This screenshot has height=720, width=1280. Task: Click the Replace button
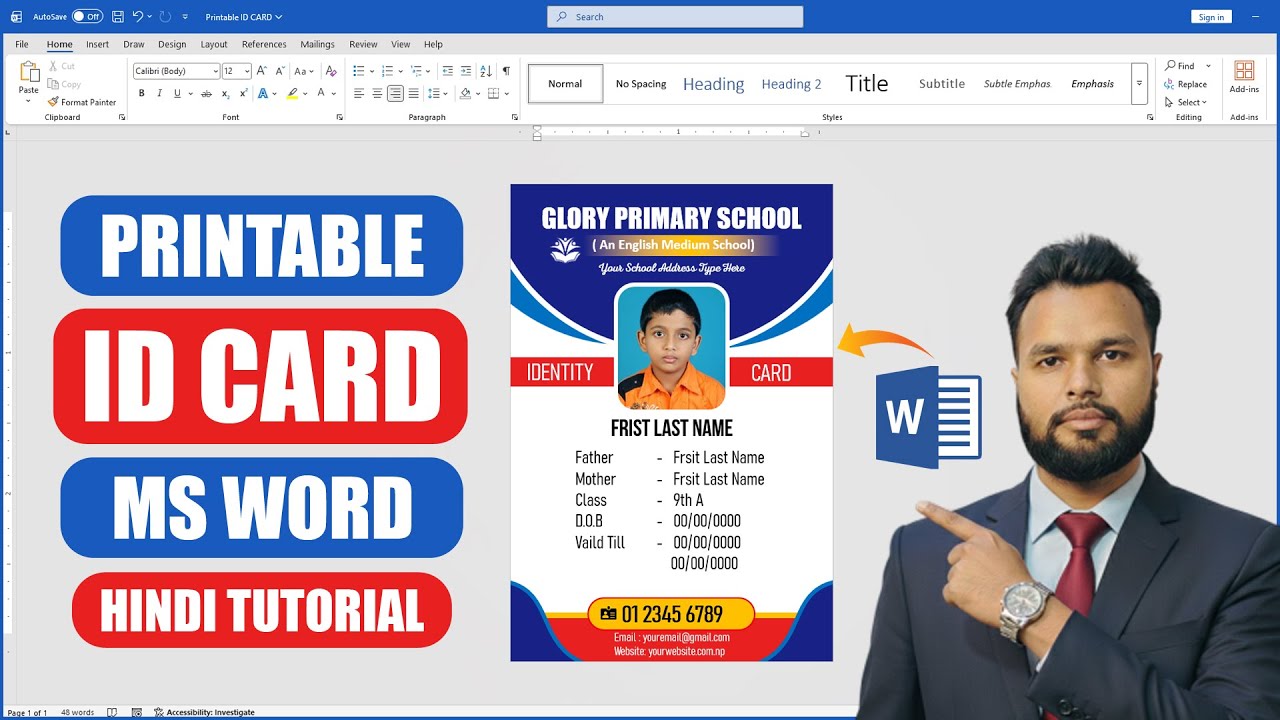pyautogui.click(x=1186, y=84)
